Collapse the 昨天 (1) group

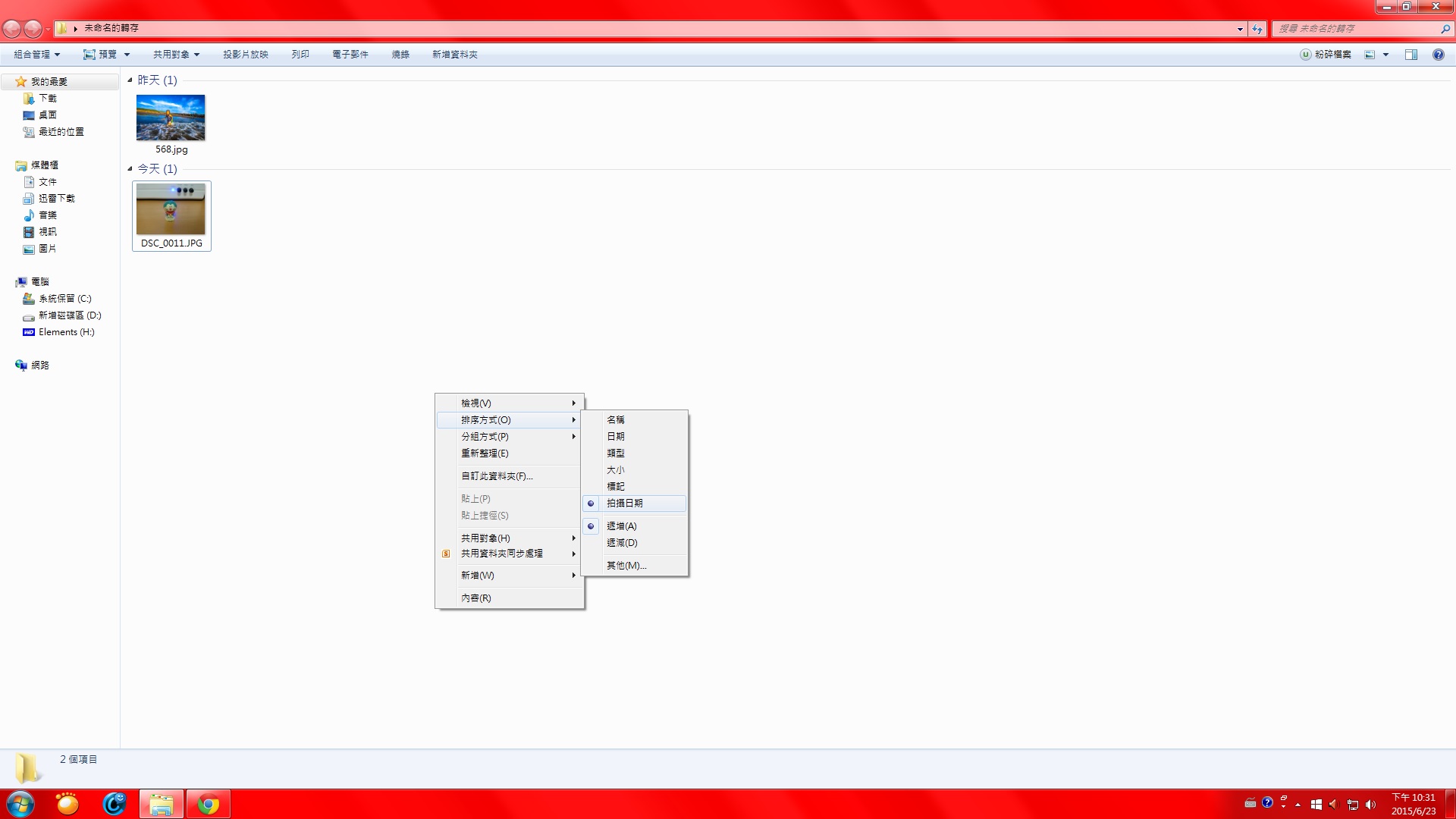[130, 80]
